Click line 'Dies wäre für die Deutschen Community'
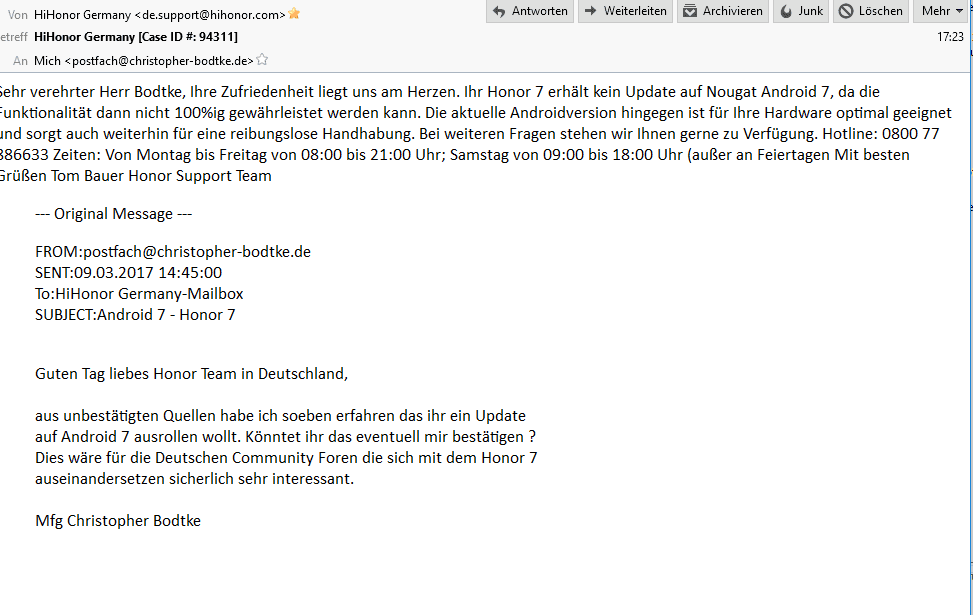The image size is (973, 615). tap(286, 458)
